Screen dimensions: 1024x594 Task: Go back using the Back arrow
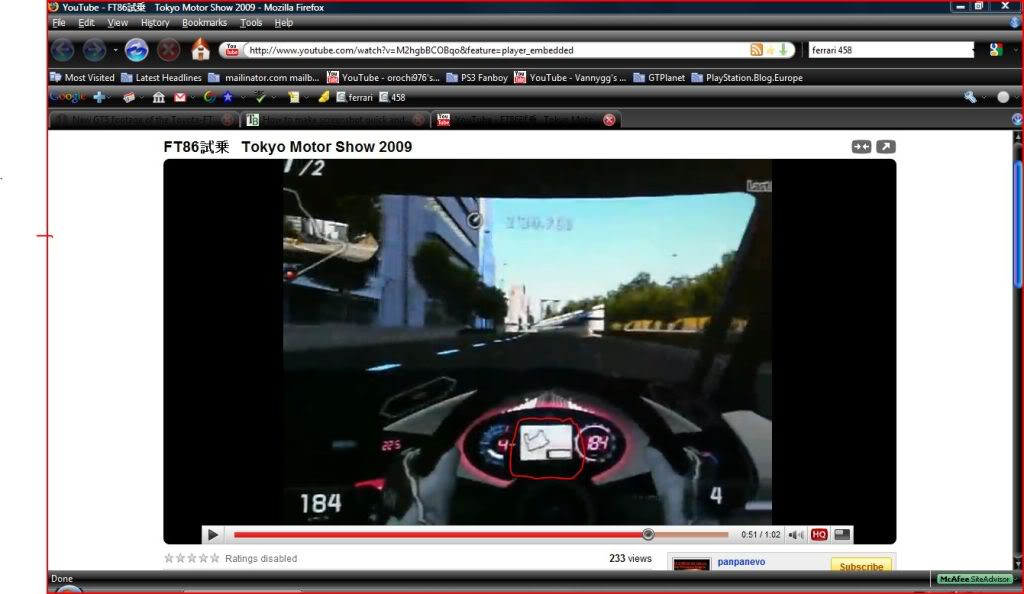coord(63,50)
